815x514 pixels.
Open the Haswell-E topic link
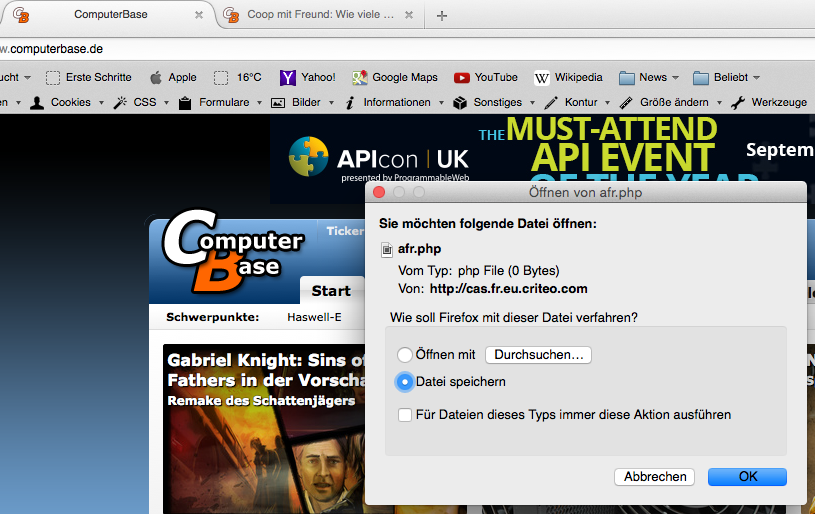pyautogui.click(x=314, y=318)
